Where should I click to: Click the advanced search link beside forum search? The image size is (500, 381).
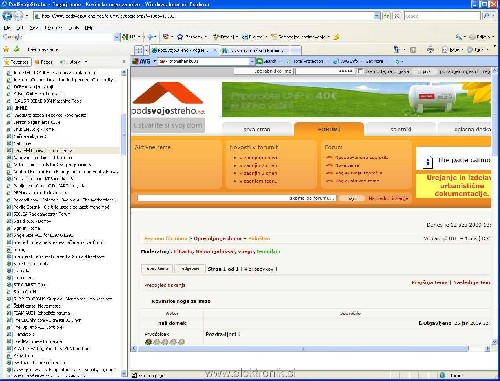388,198
